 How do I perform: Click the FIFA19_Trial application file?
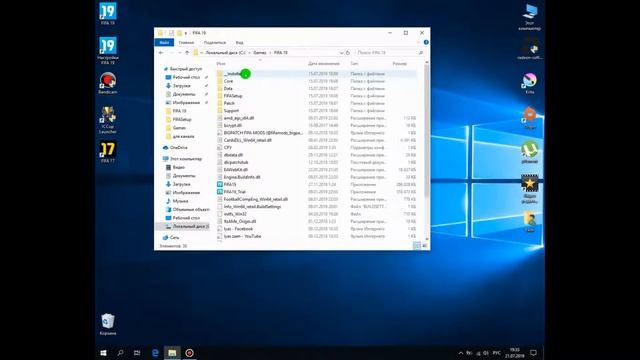[x=235, y=192]
